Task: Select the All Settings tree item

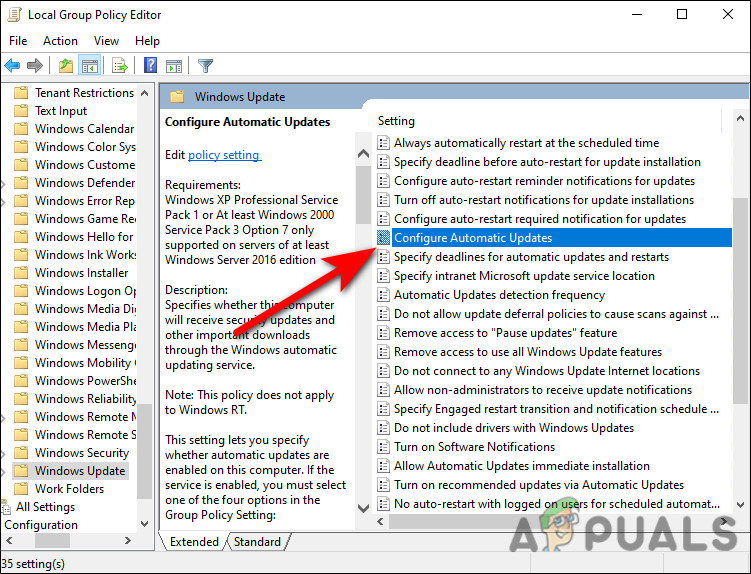Action: click(x=46, y=507)
